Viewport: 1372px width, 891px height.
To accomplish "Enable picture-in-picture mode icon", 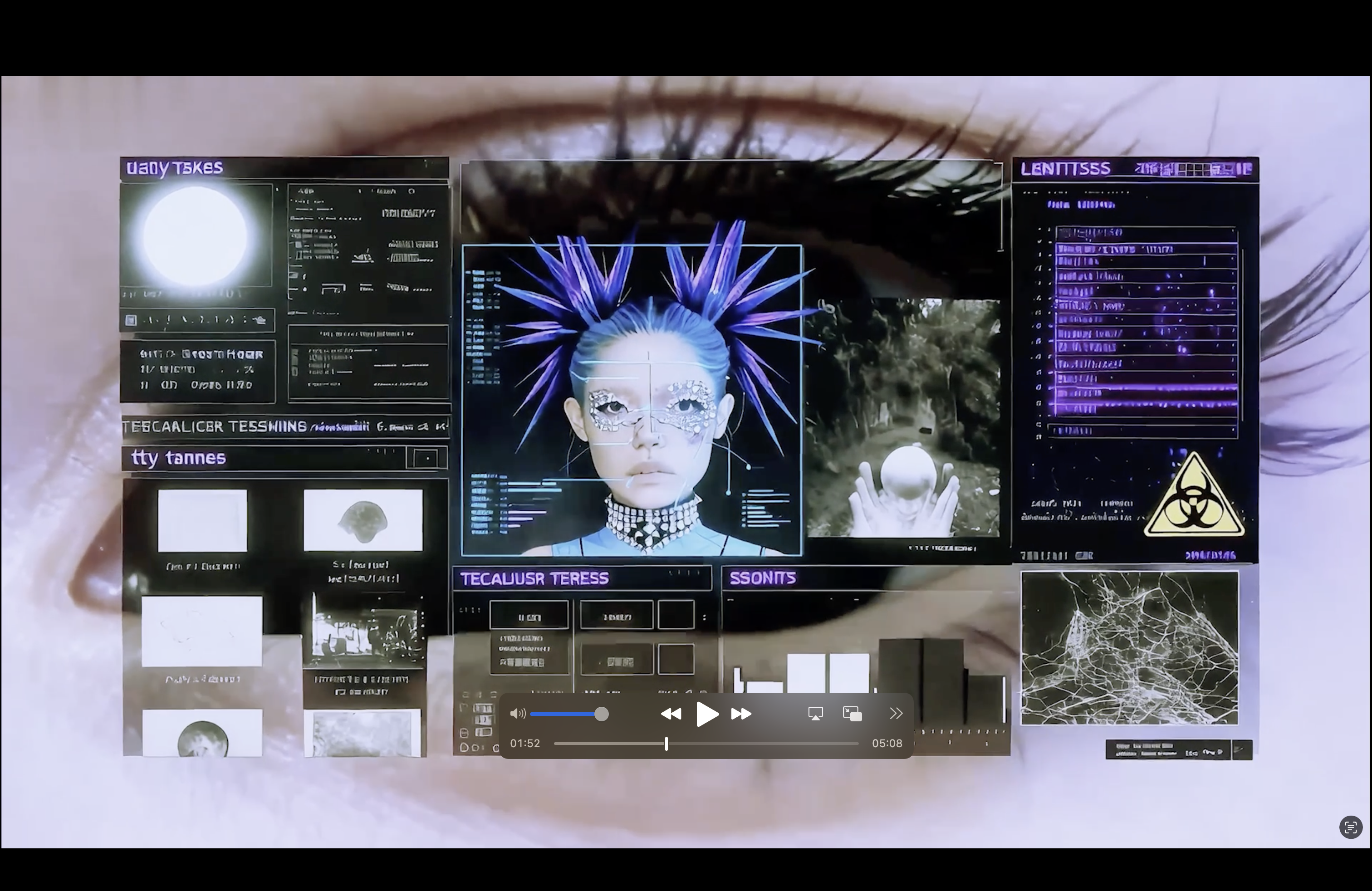I will click(852, 714).
